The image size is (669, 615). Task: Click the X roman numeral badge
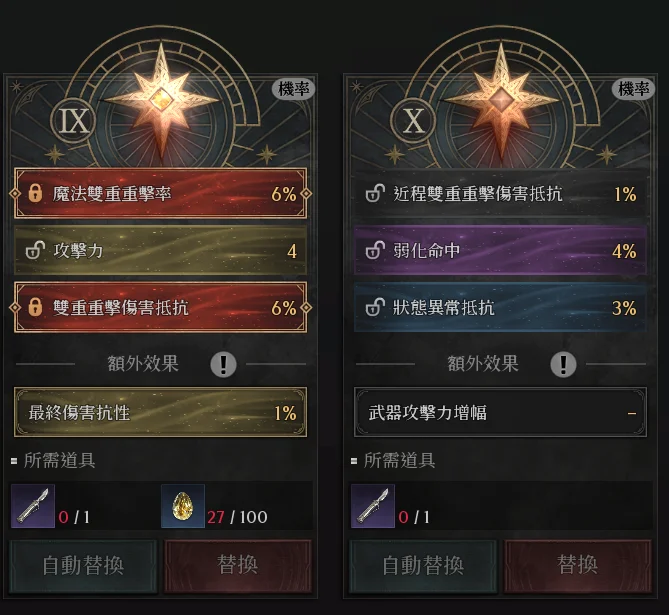tap(414, 121)
